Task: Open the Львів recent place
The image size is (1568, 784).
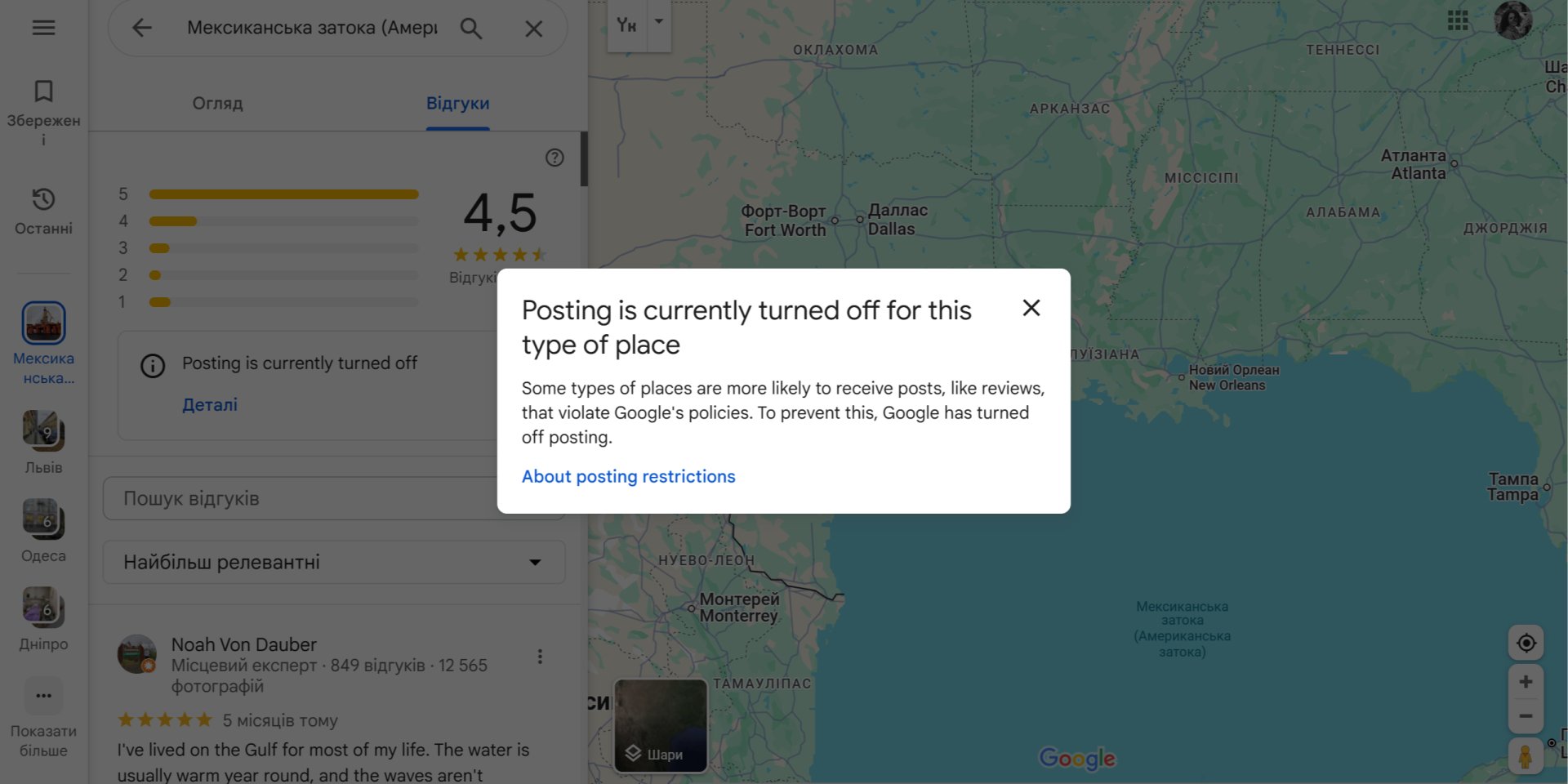Action: pyautogui.click(x=43, y=430)
